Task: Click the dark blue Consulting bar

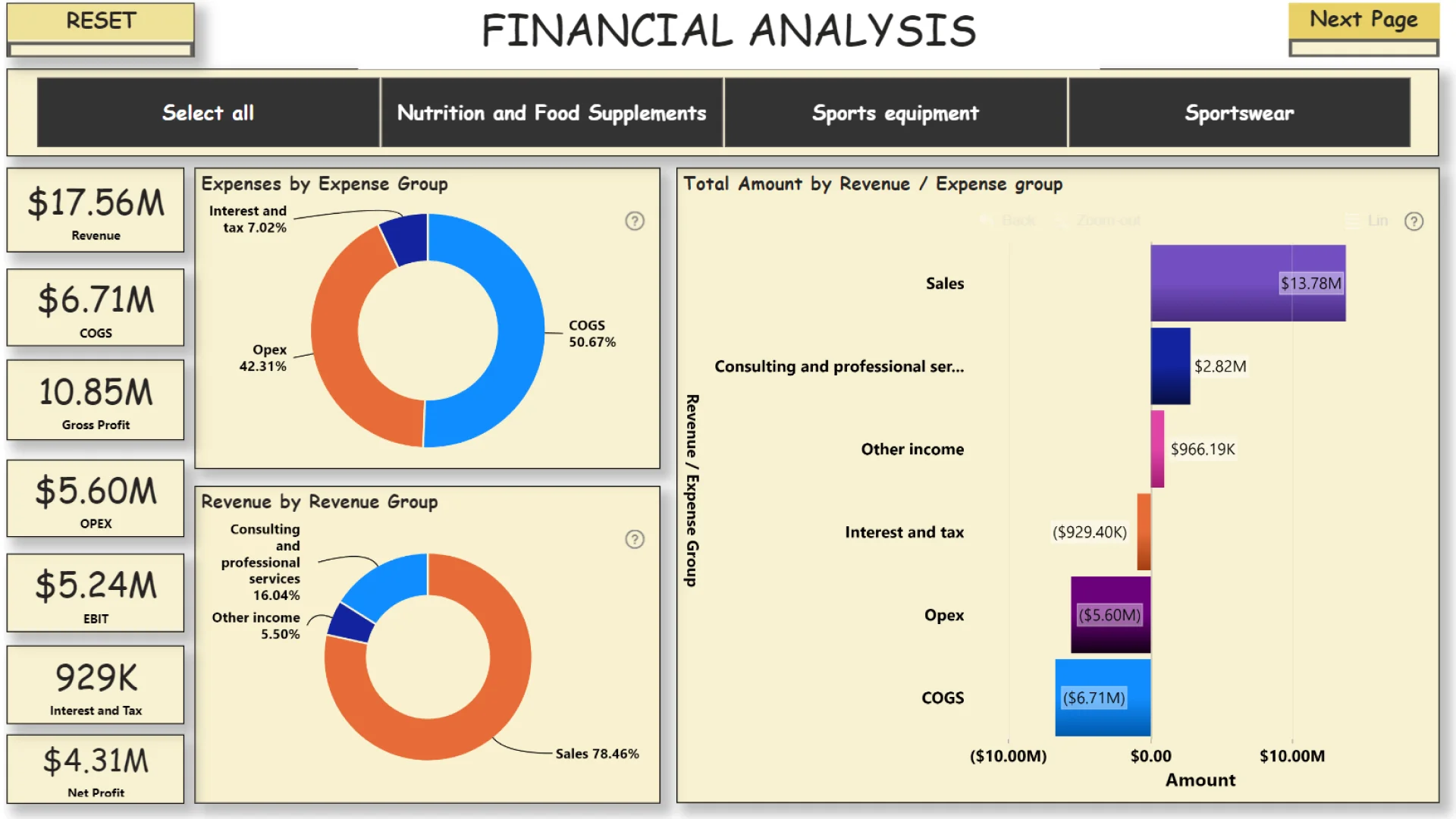Action: [x=1170, y=366]
